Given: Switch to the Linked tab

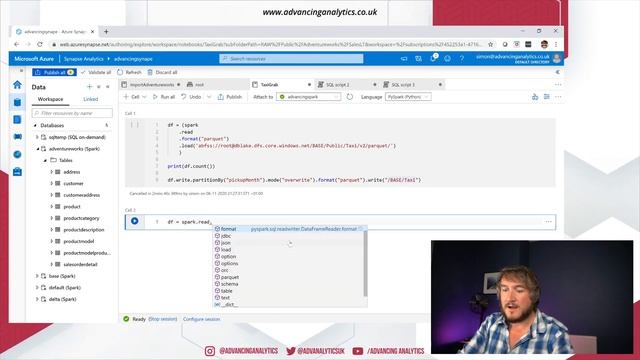Looking at the screenshot, I should click(91, 99).
